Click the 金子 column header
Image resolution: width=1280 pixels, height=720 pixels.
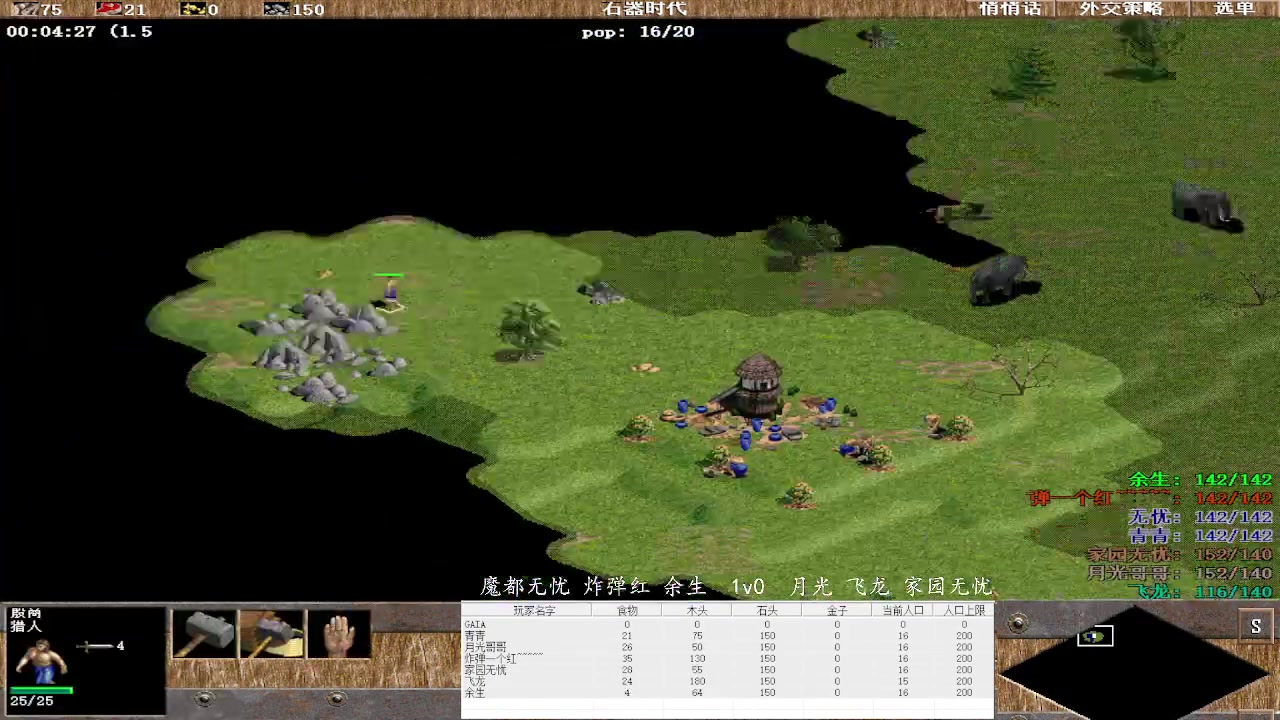pyautogui.click(x=837, y=610)
